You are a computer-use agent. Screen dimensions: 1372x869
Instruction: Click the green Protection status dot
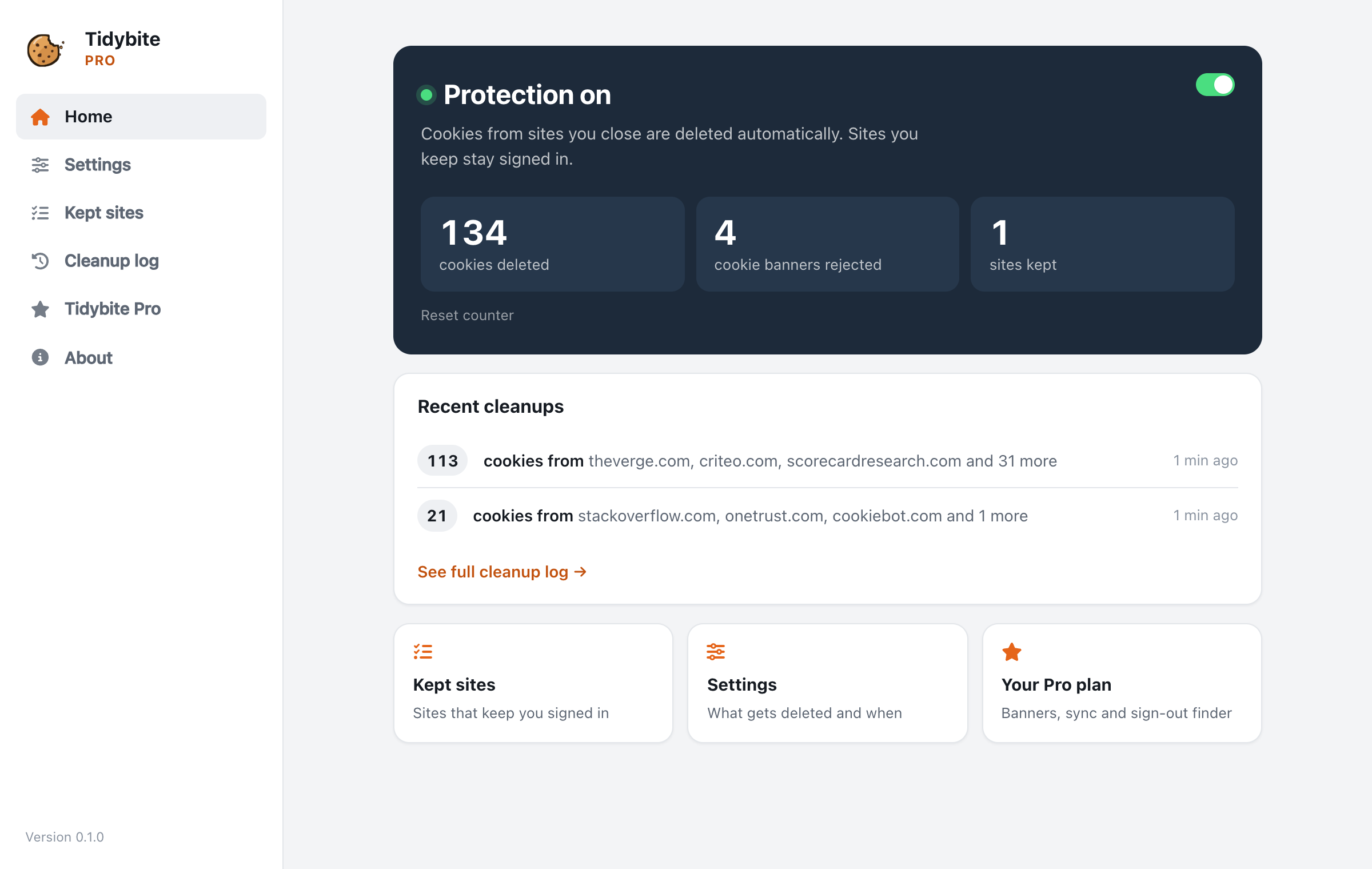(x=426, y=95)
